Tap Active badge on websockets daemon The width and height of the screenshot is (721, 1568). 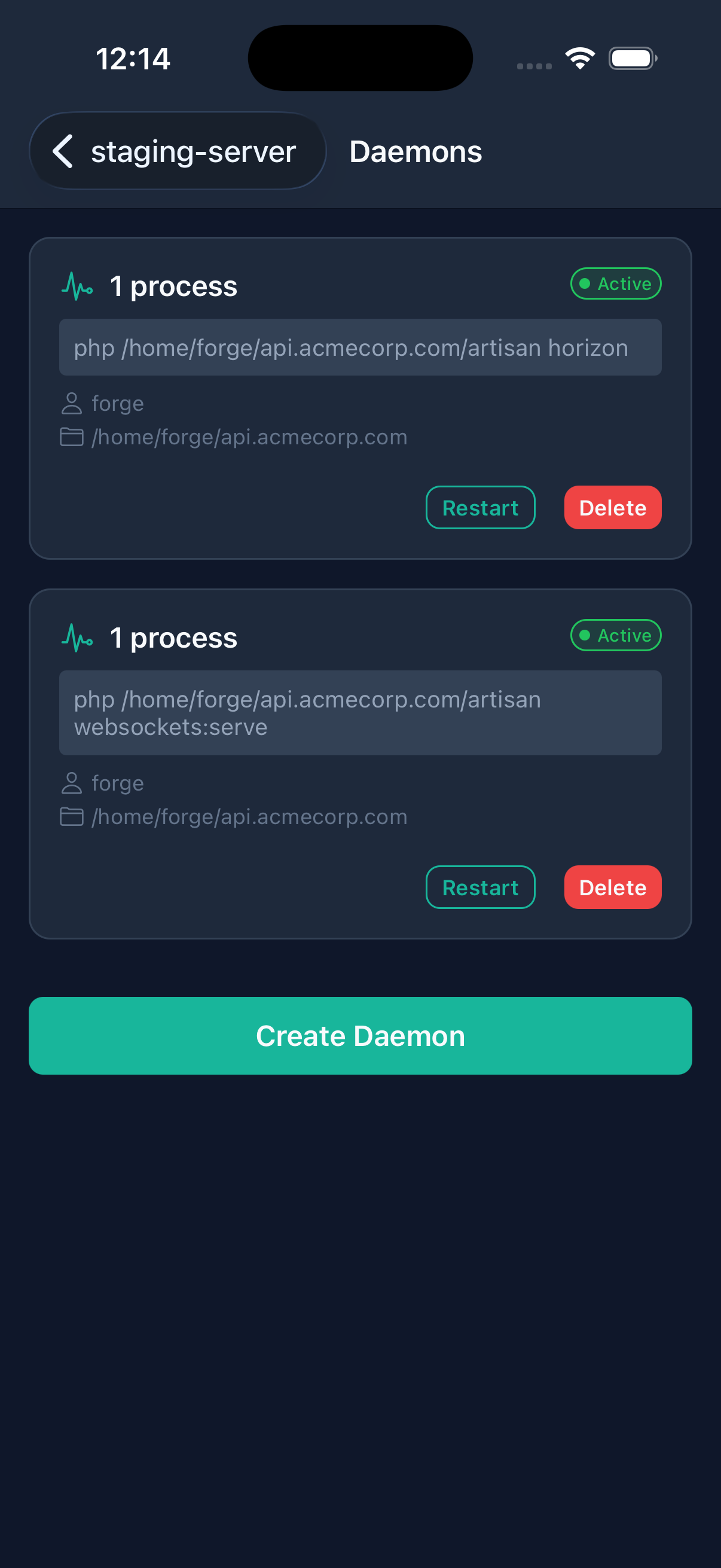615,635
